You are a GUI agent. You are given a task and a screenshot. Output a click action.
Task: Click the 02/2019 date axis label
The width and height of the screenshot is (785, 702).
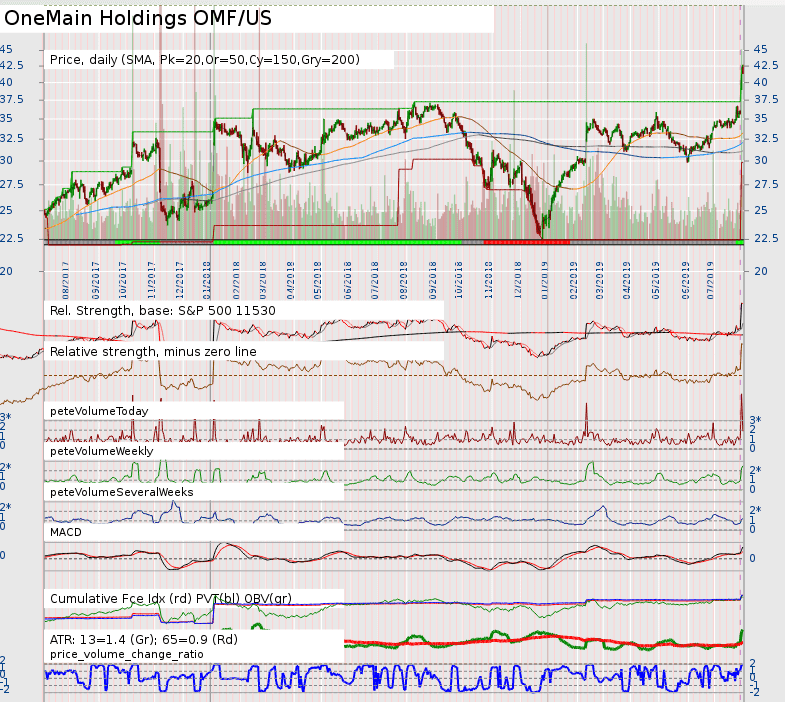(x=574, y=280)
